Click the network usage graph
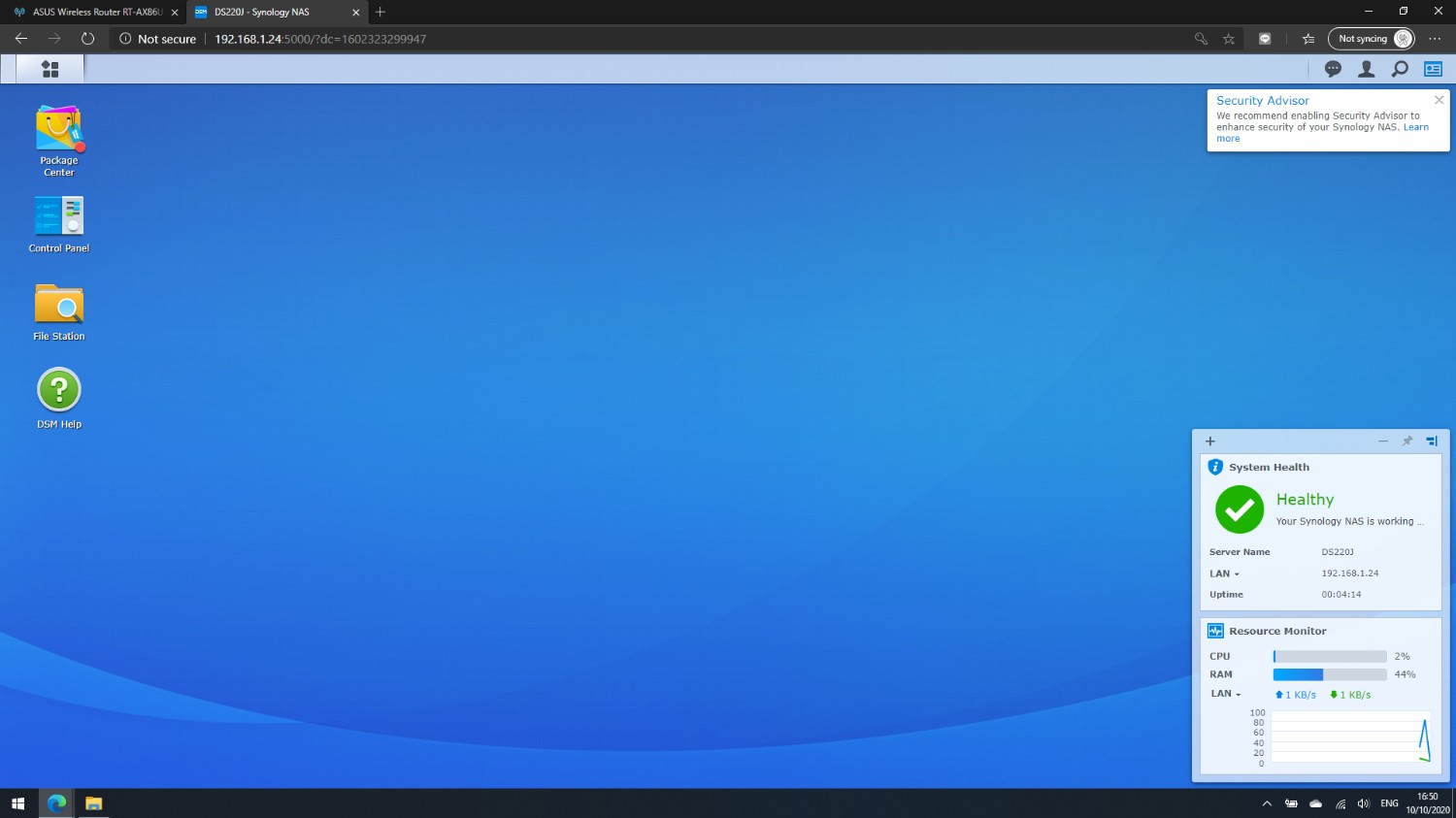Viewport: 1456px width, 818px height. (1350, 737)
